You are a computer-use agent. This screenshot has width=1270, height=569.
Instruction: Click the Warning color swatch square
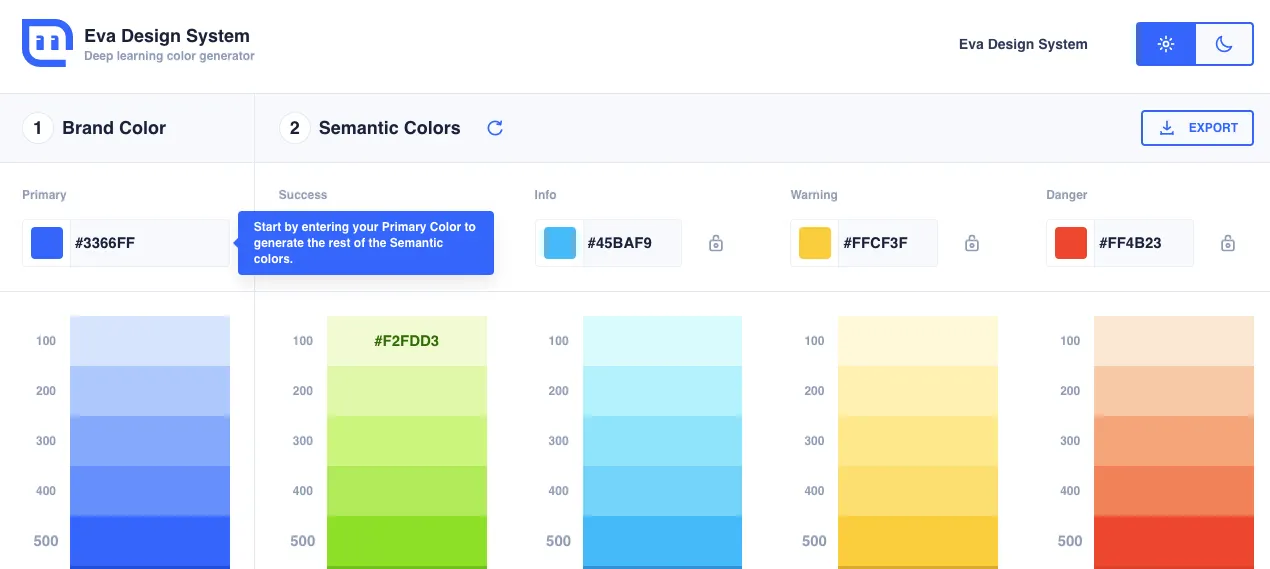click(815, 243)
